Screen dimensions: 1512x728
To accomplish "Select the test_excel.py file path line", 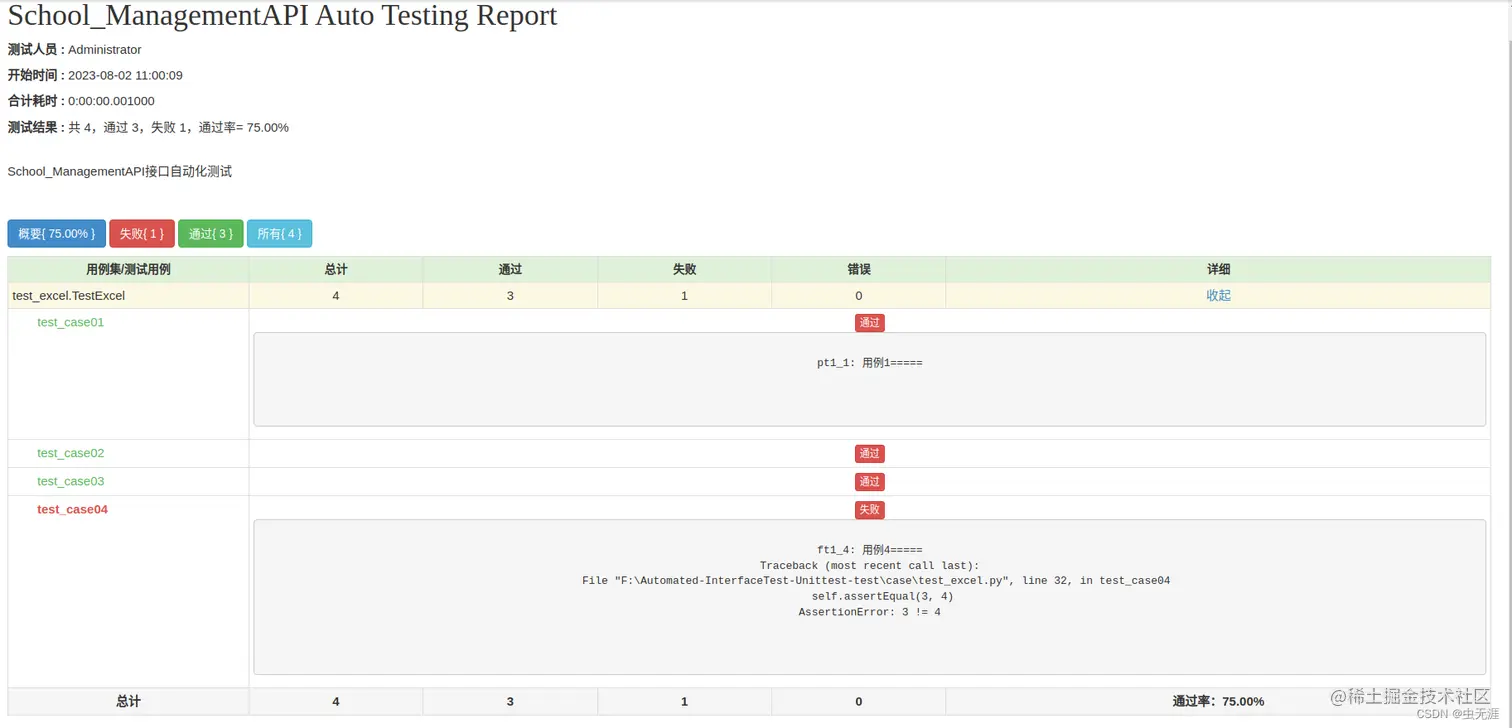I will [x=876, y=580].
